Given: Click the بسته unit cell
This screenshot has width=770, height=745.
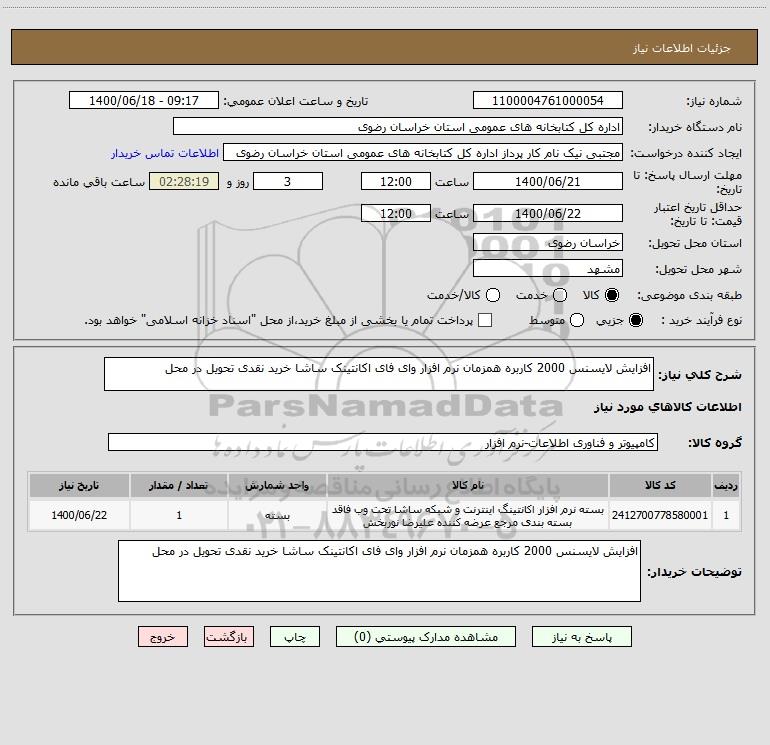Looking at the screenshot, I should pos(277,515).
